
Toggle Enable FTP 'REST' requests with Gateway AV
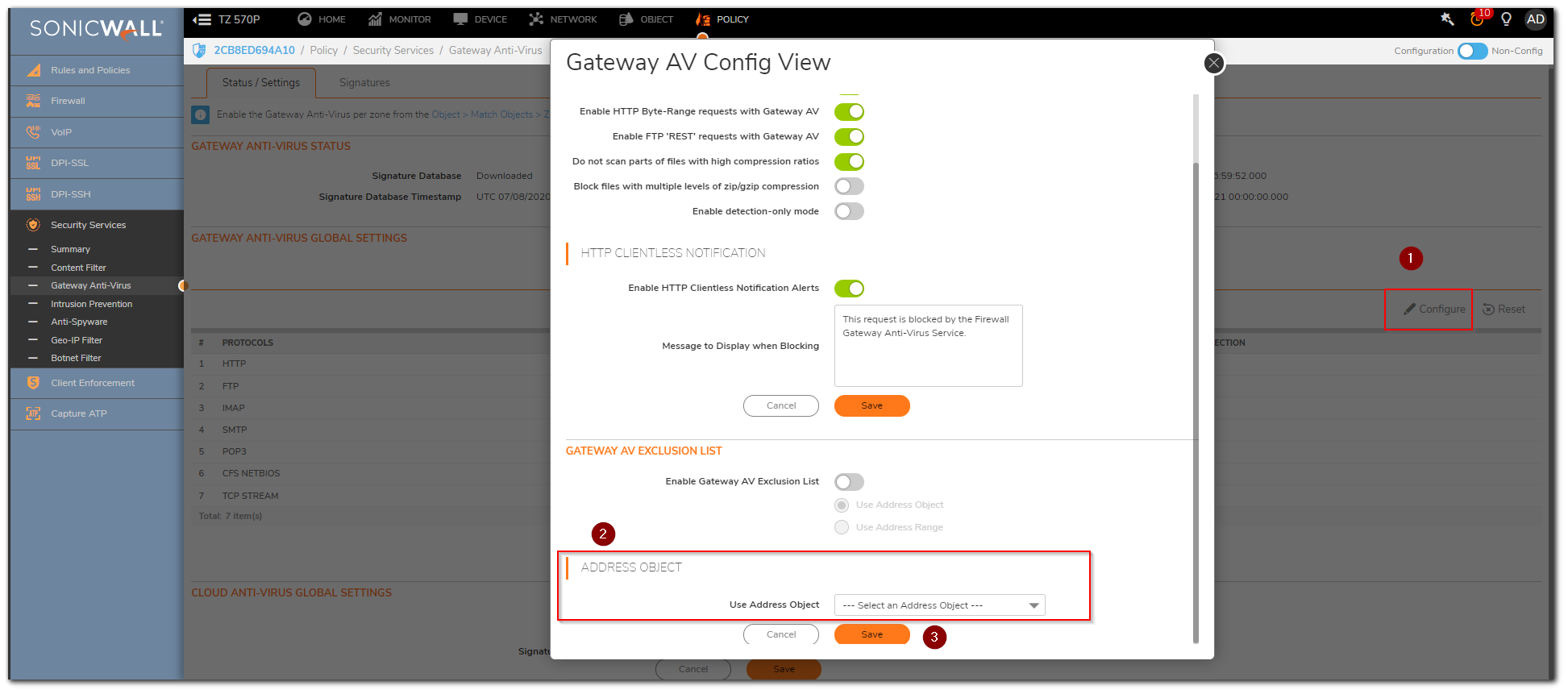pos(849,137)
